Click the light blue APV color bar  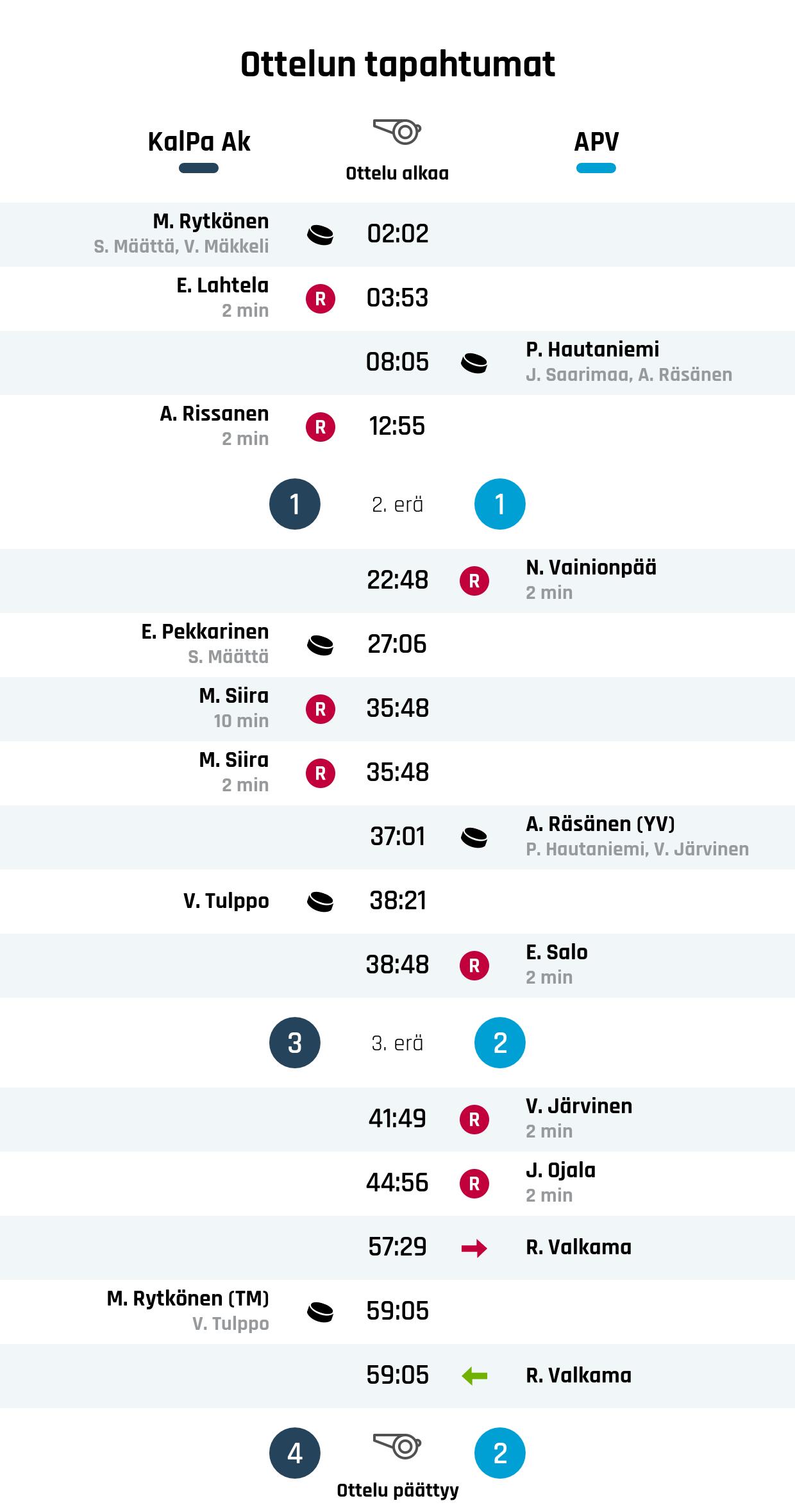596,168
